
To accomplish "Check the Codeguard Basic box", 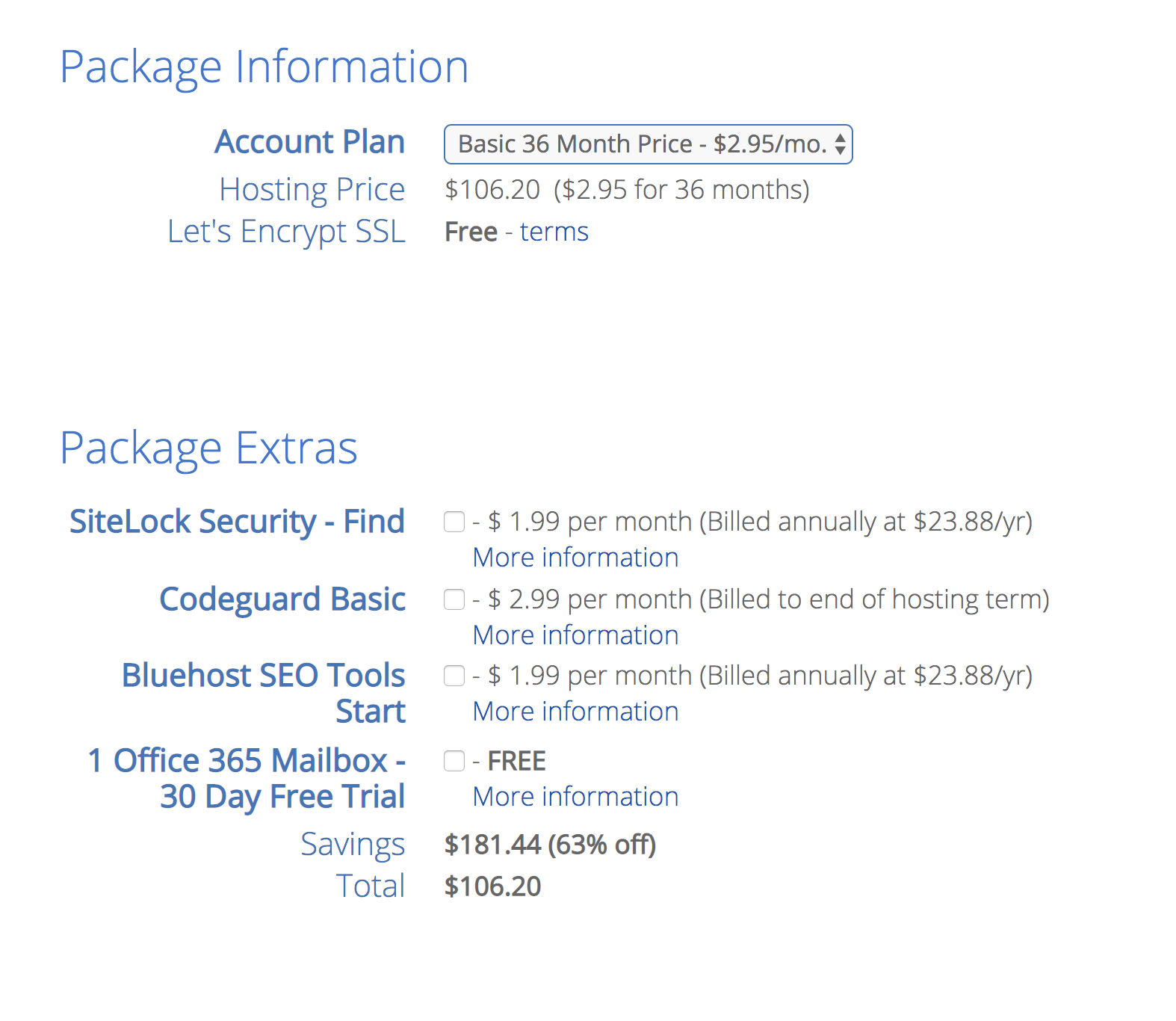I will point(454,599).
